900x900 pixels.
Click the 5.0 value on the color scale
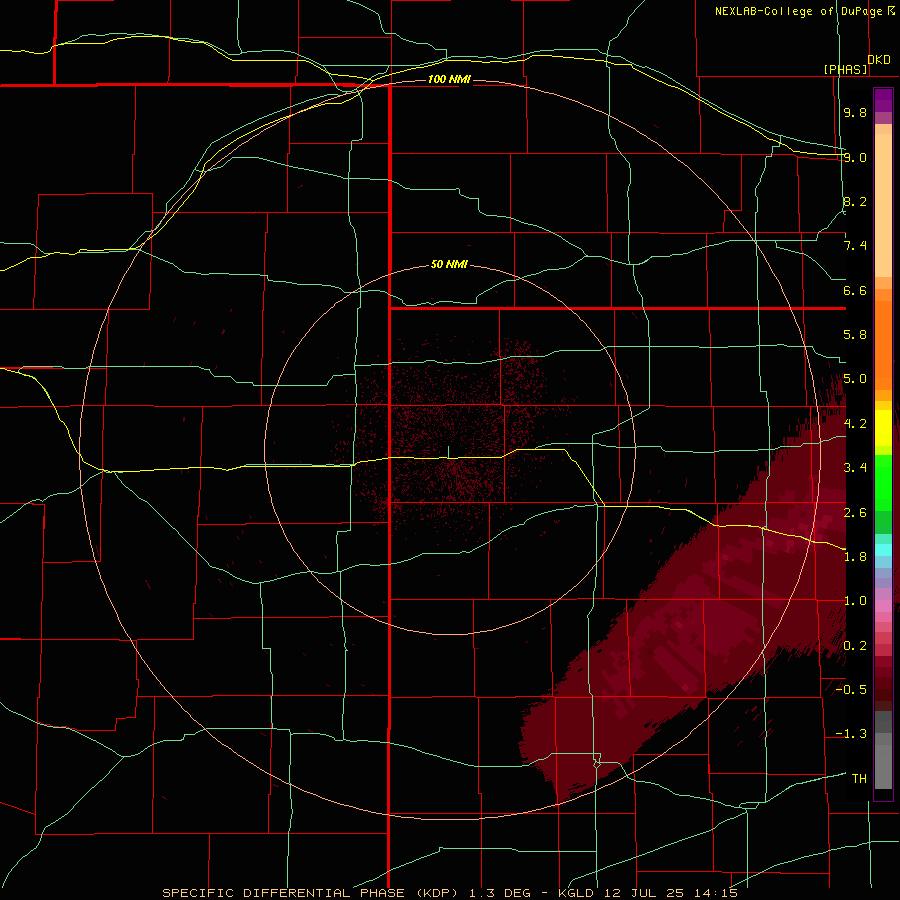(855, 379)
